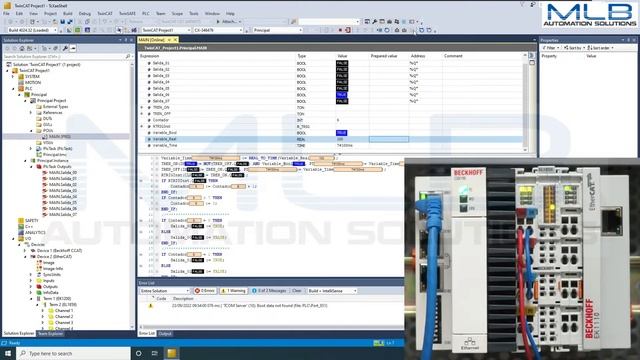Click the TRUE value of variable_Bool
Image resolution: width=640 pixels, height=360 pixels.
(341, 133)
